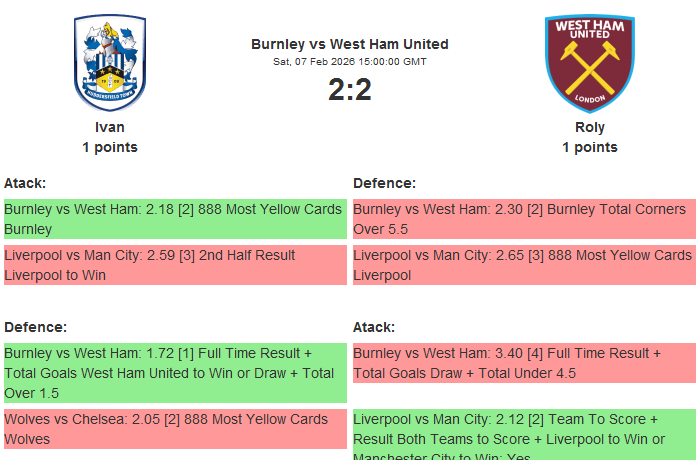The image size is (700, 460).
Task: Click the 2:2 match score
Action: (x=350, y=90)
